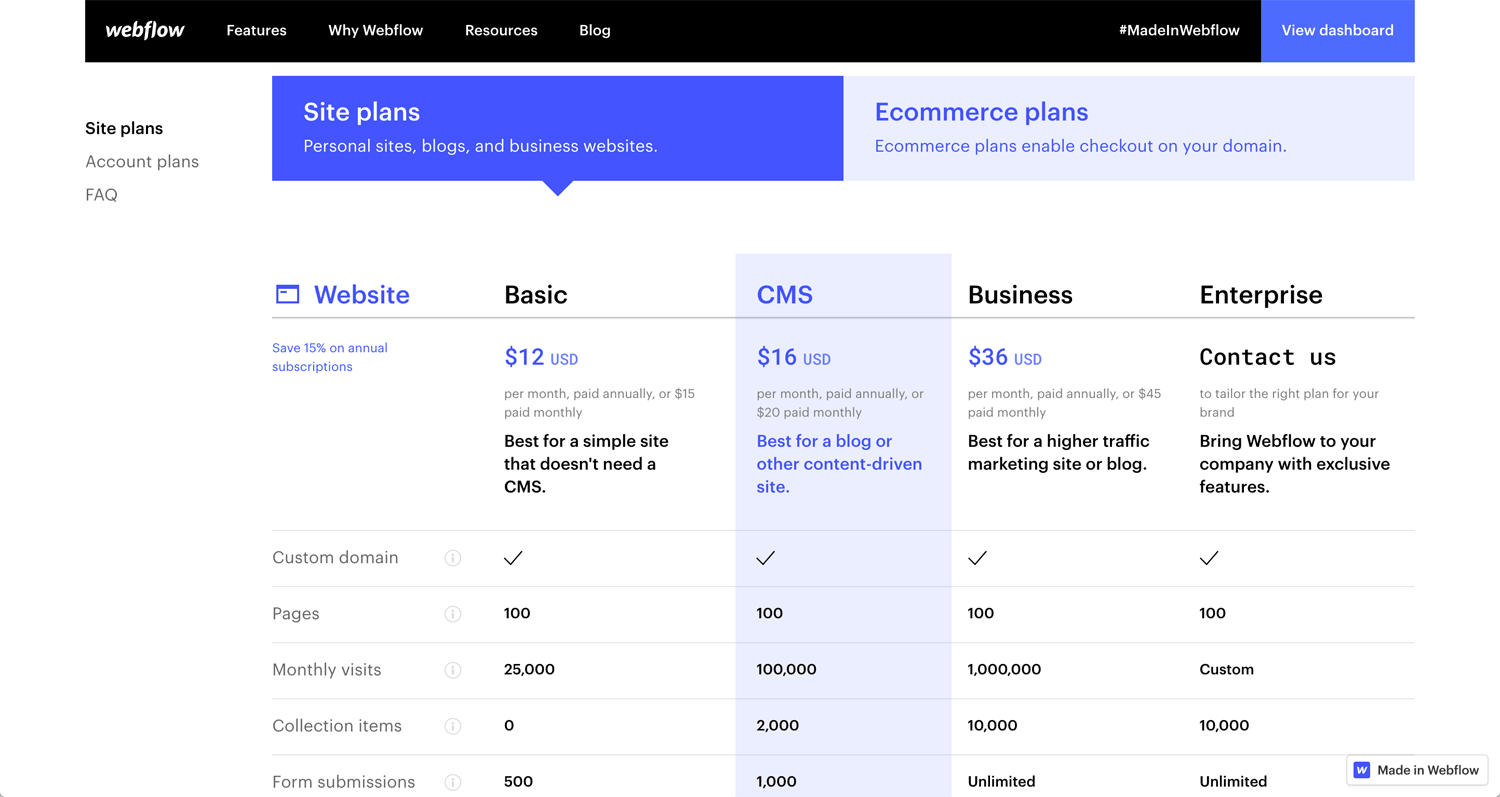This screenshot has width=1500, height=797.
Task: Click Contact us under Enterprise
Action: click(1268, 357)
